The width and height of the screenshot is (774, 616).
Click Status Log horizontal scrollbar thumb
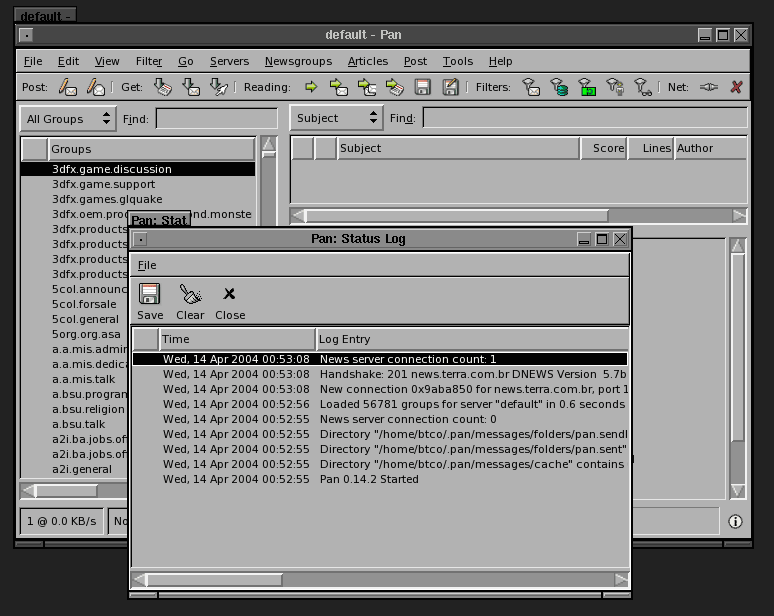[x=214, y=580]
